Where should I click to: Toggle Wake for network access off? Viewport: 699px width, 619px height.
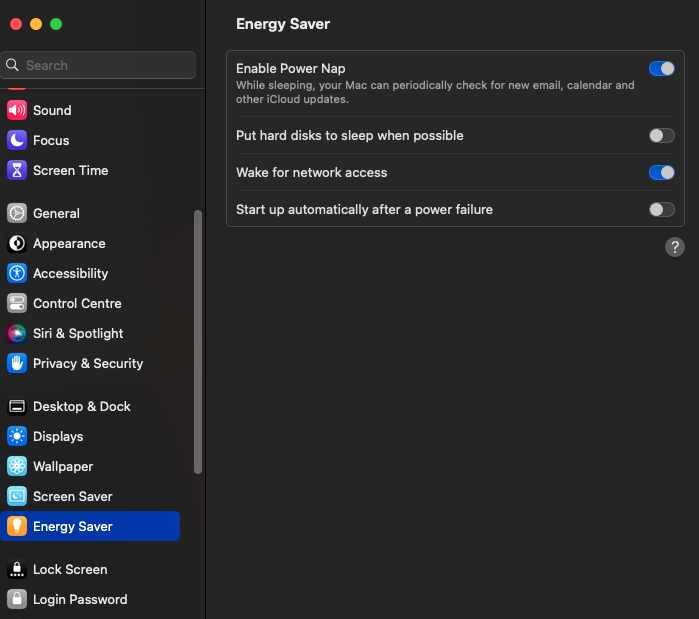661,173
